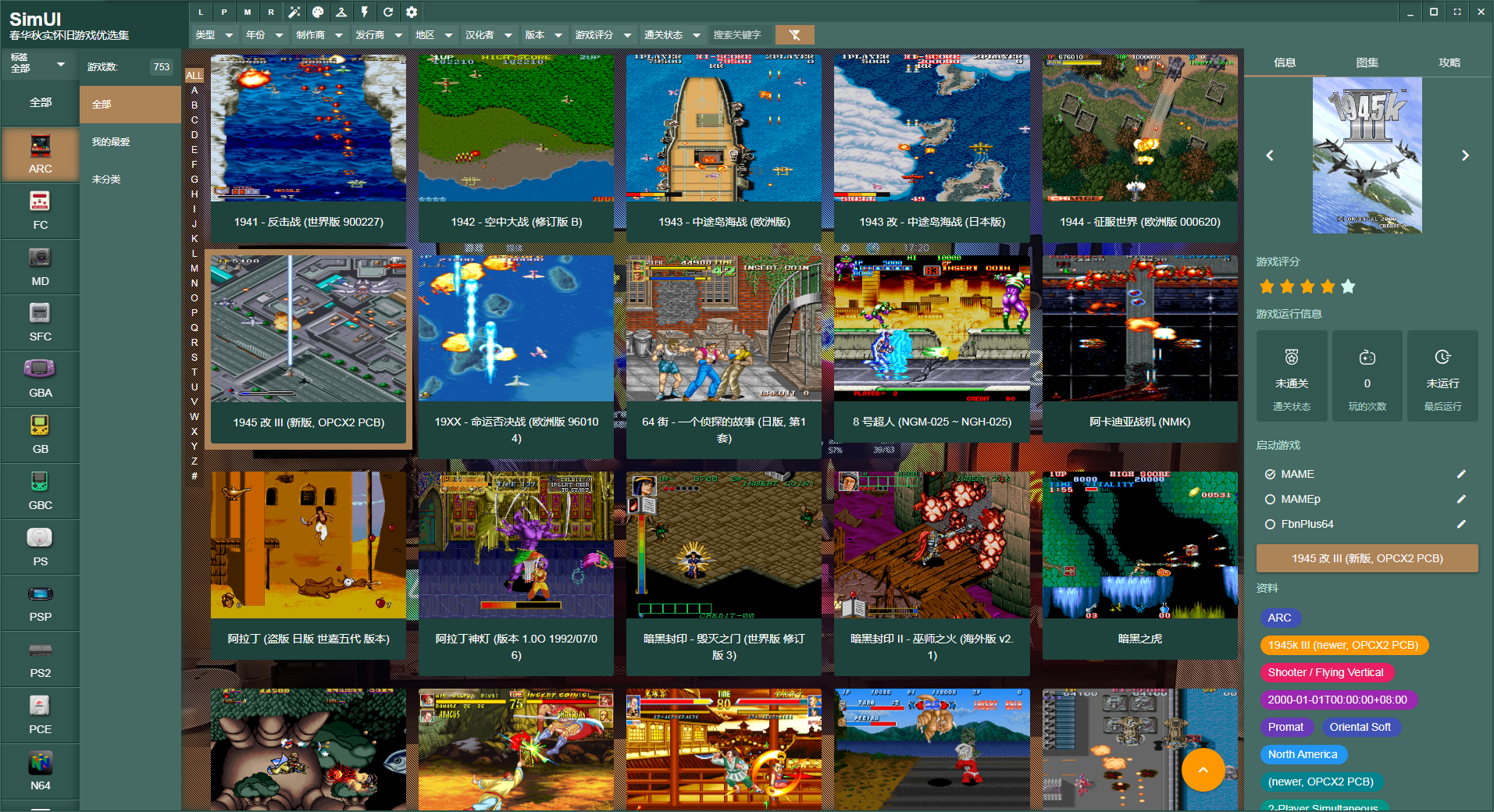
Task: Launch game with the 1945 改 III button
Action: pyautogui.click(x=1367, y=558)
